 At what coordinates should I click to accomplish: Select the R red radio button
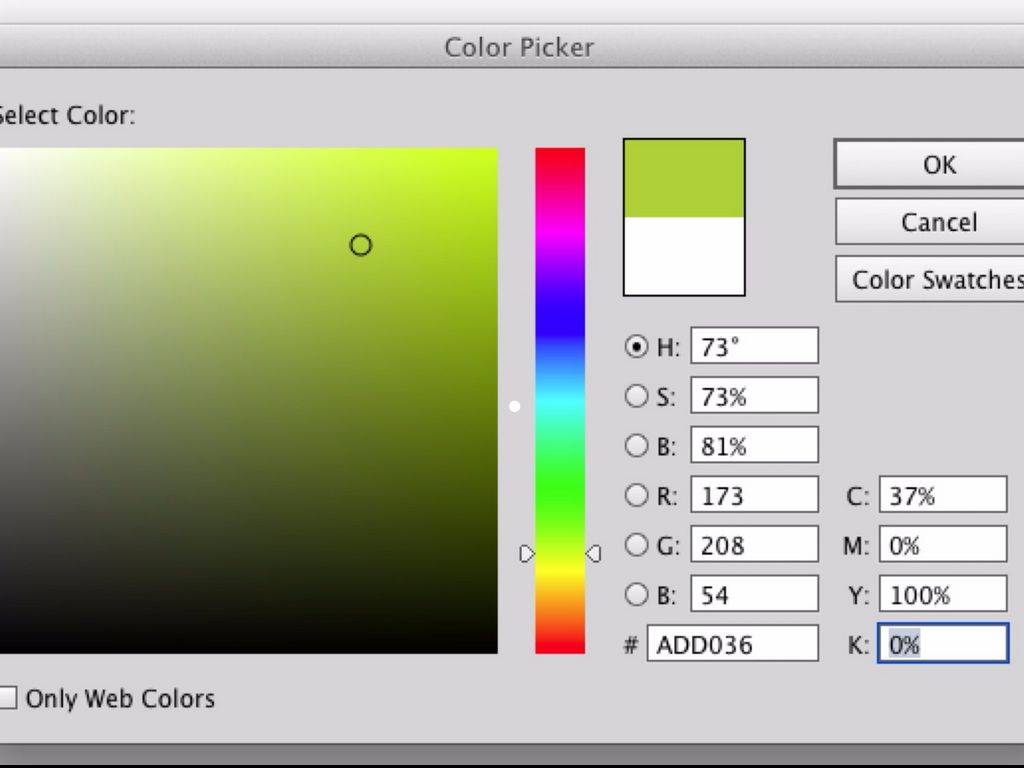636,495
